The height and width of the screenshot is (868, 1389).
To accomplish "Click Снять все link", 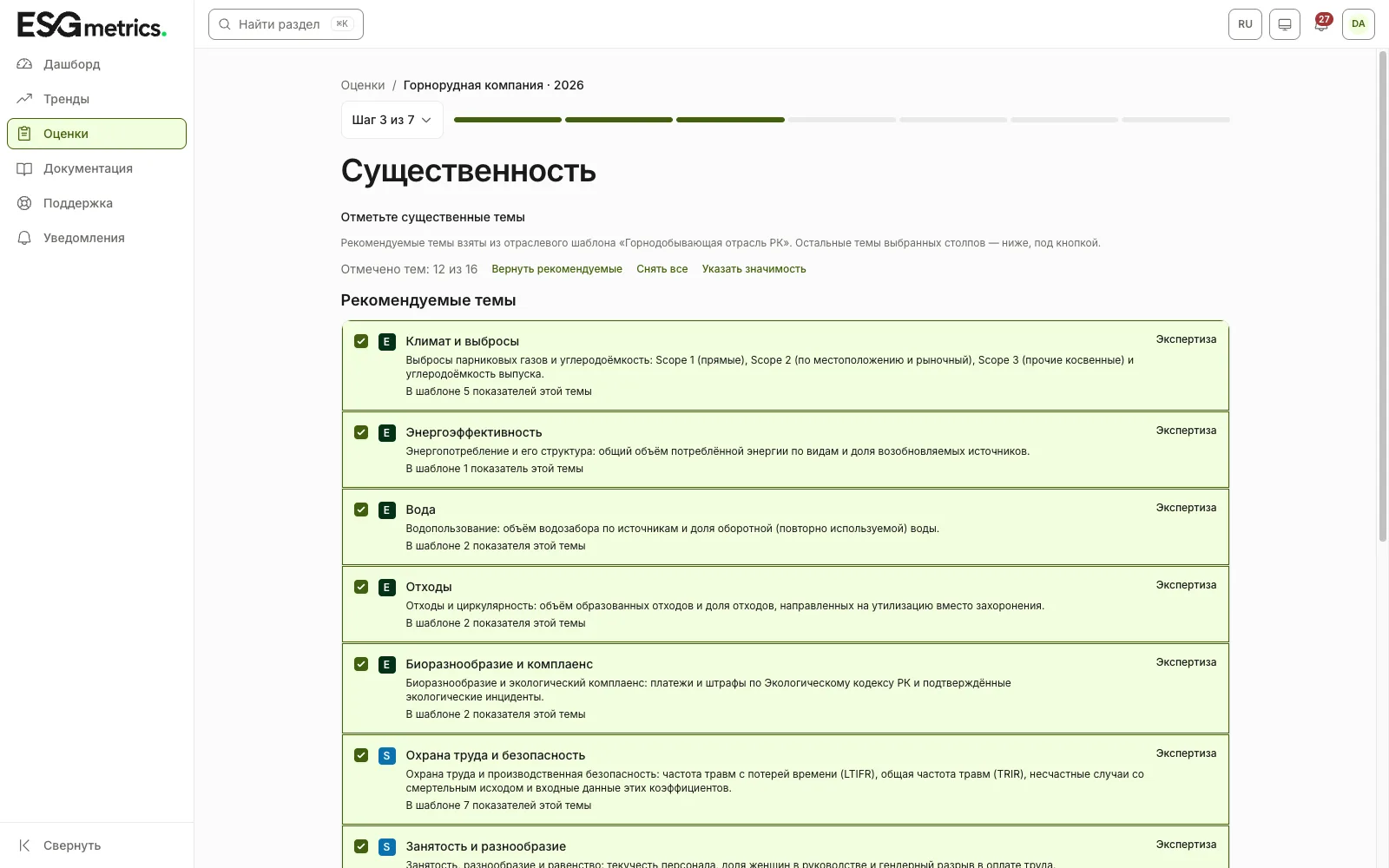I will pos(662,269).
